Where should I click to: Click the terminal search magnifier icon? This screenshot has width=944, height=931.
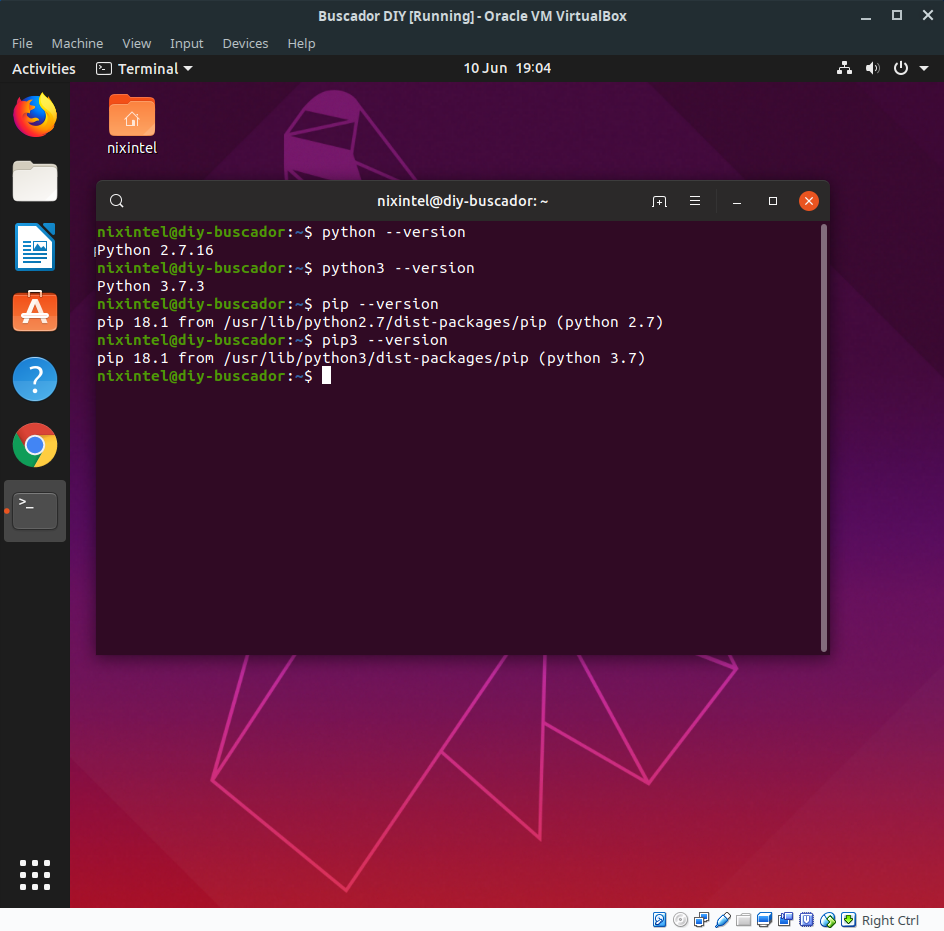click(x=117, y=201)
